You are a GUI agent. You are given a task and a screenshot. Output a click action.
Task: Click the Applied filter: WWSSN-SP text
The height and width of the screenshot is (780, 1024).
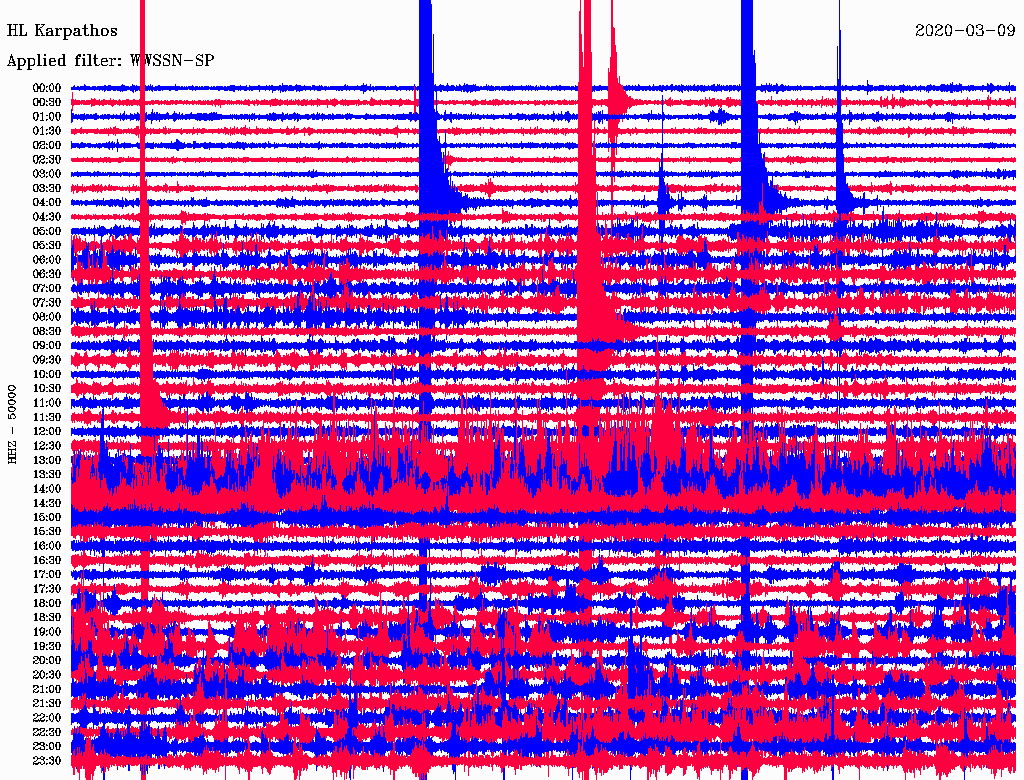click(110, 61)
